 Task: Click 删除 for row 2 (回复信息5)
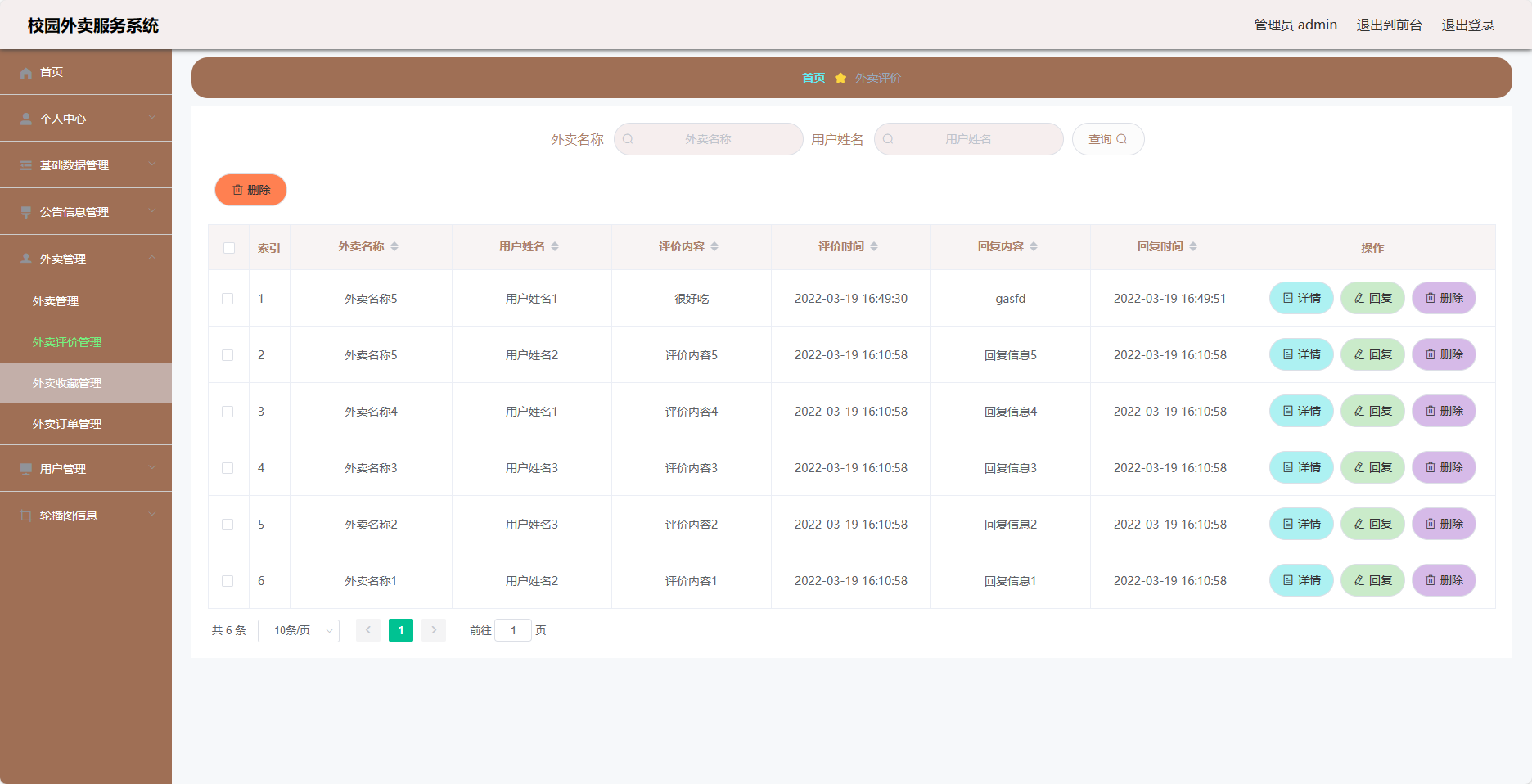(1444, 354)
